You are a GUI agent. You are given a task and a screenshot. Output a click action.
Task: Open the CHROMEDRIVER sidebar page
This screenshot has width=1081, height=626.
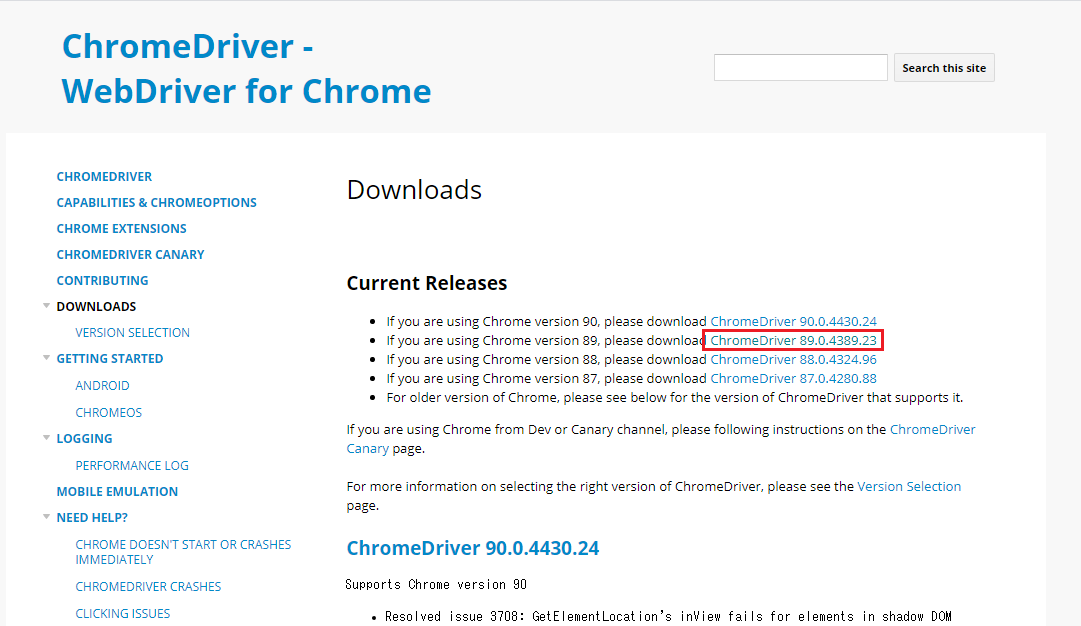point(104,176)
